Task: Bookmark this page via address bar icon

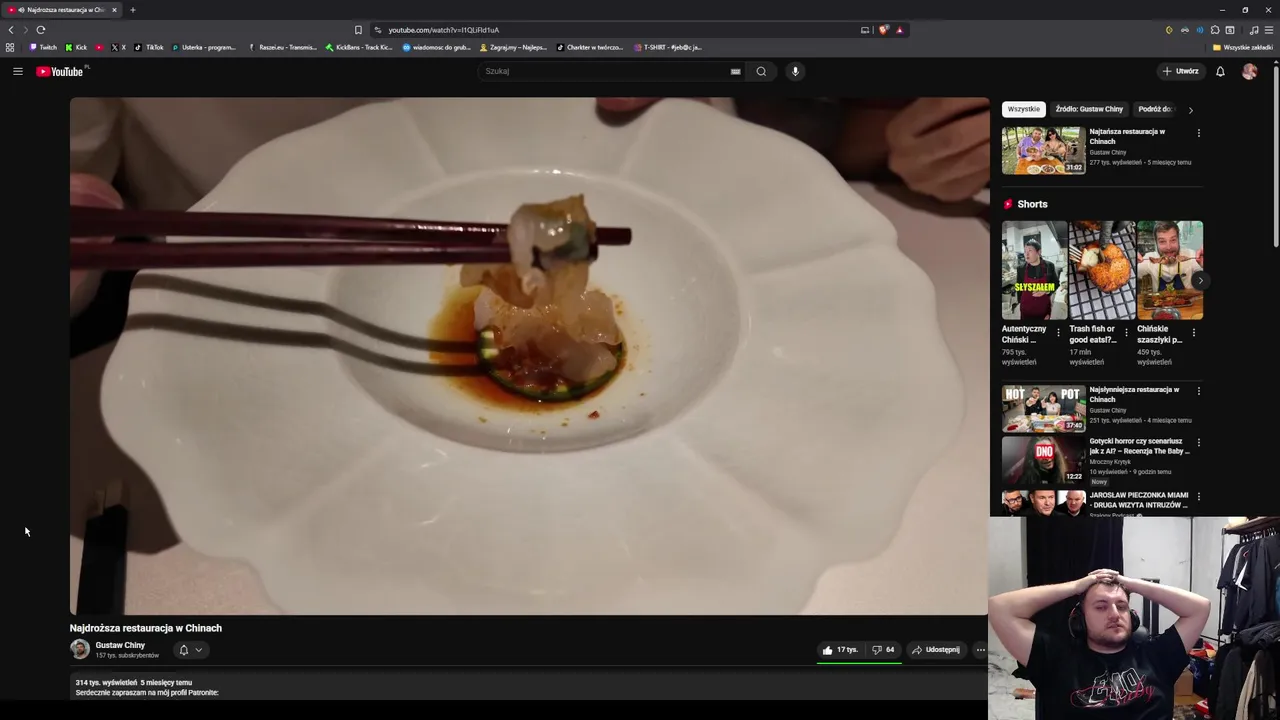Action: tap(358, 30)
